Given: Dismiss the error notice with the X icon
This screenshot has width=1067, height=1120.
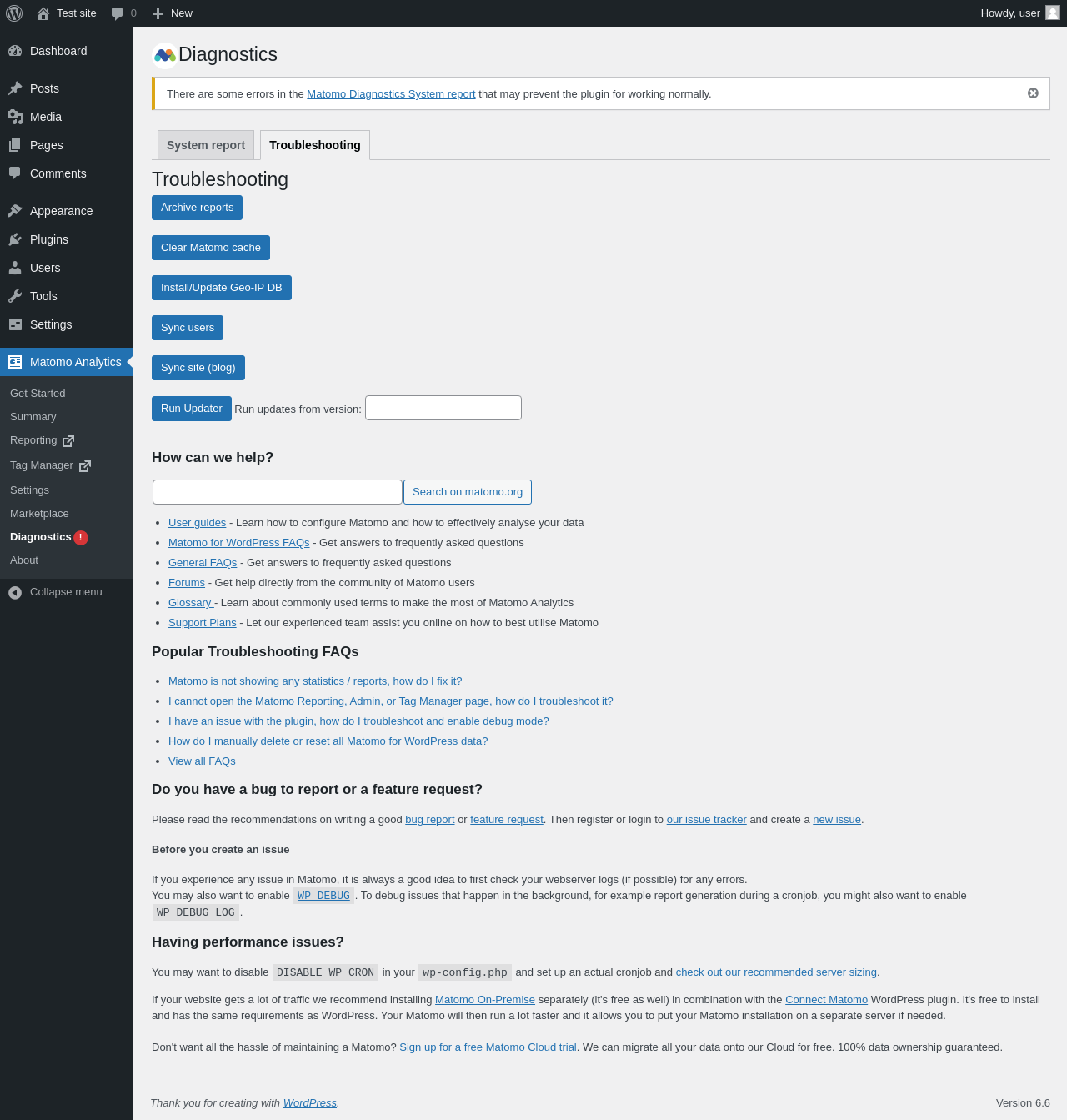Looking at the screenshot, I should (1033, 93).
